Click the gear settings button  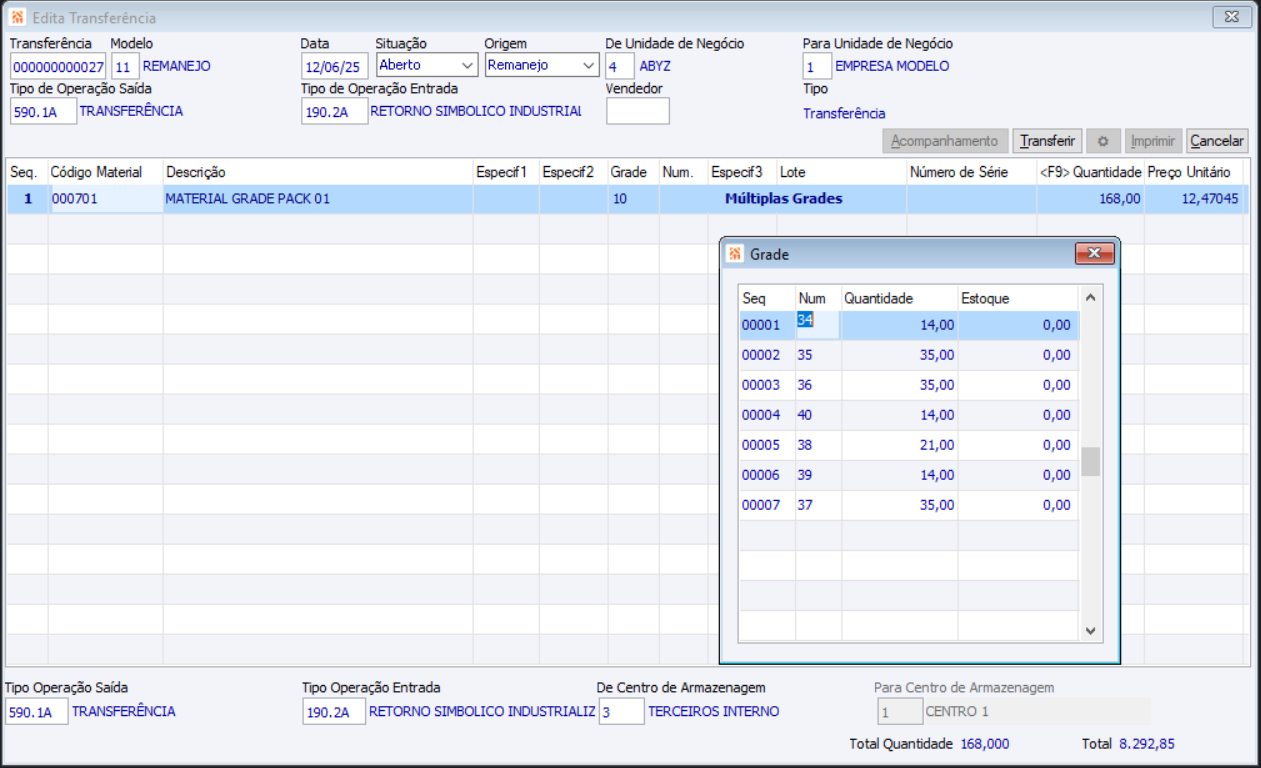pyautogui.click(x=1103, y=141)
